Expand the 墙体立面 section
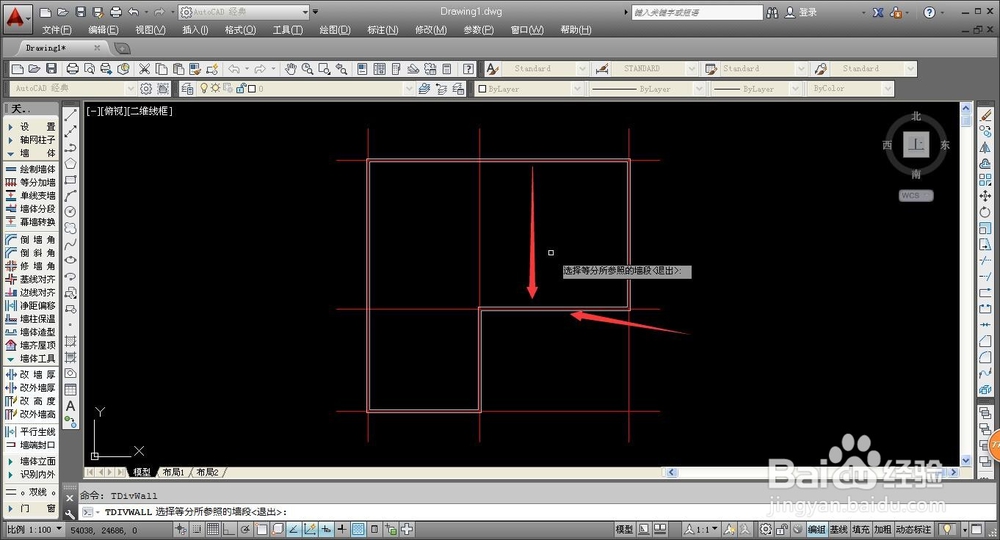The image size is (1000, 540). coord(31,461)
